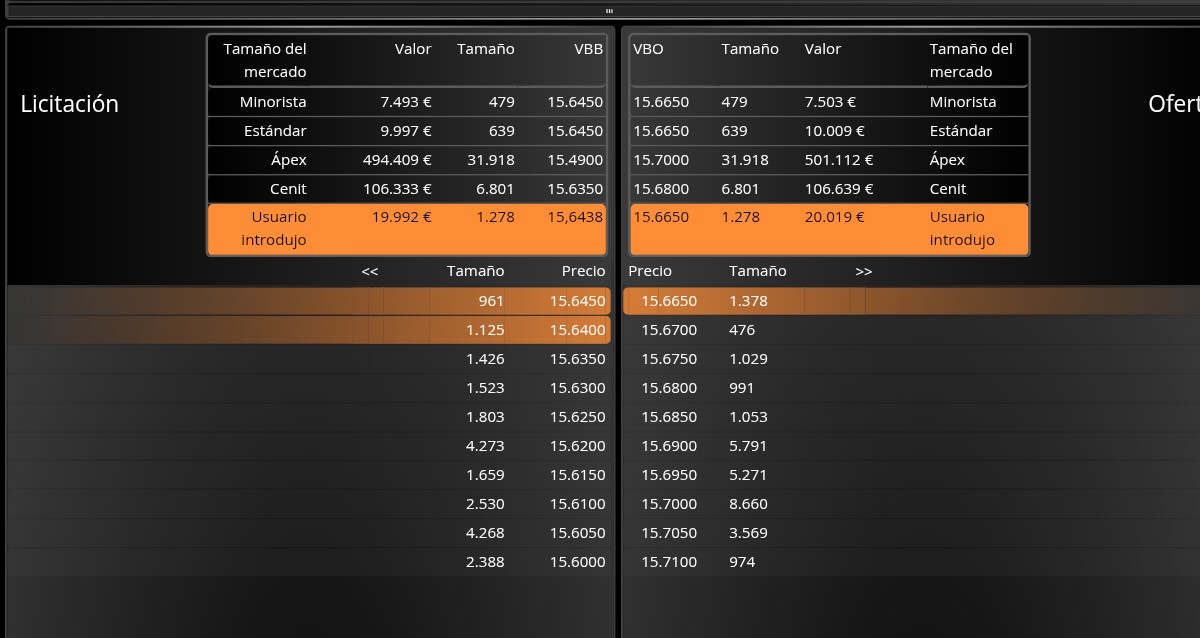Click bid depth price 15.6050
The image size is (1200, 638).
[x=577, y=533]
